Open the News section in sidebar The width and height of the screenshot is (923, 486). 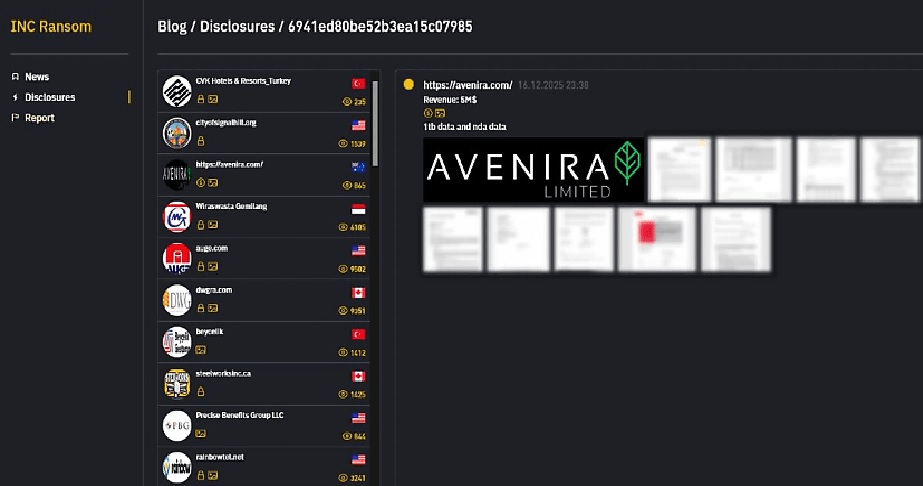click(x=37, y=77)
